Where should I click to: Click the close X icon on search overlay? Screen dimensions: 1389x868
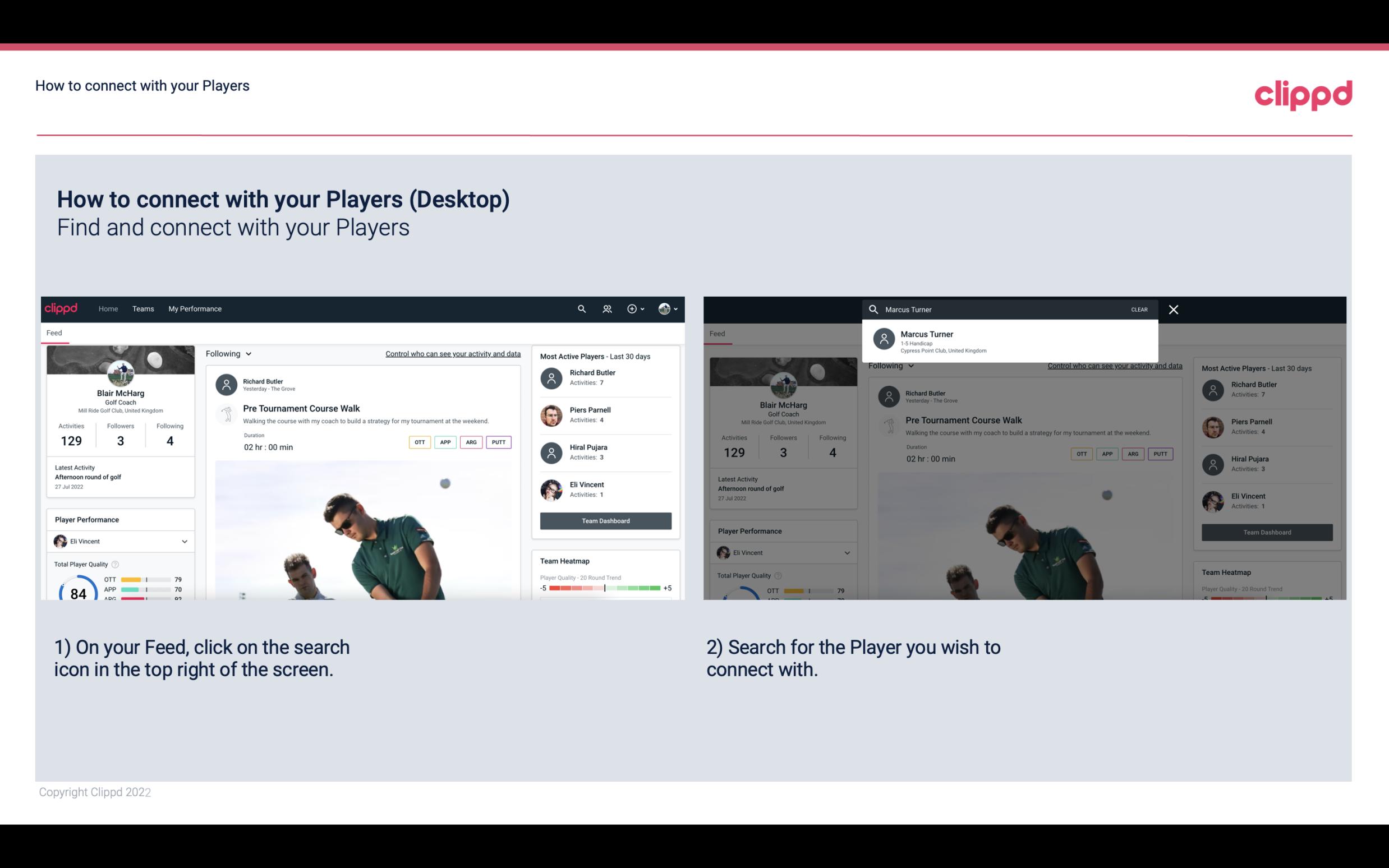pyautogui.click(x=1174, y=309)
